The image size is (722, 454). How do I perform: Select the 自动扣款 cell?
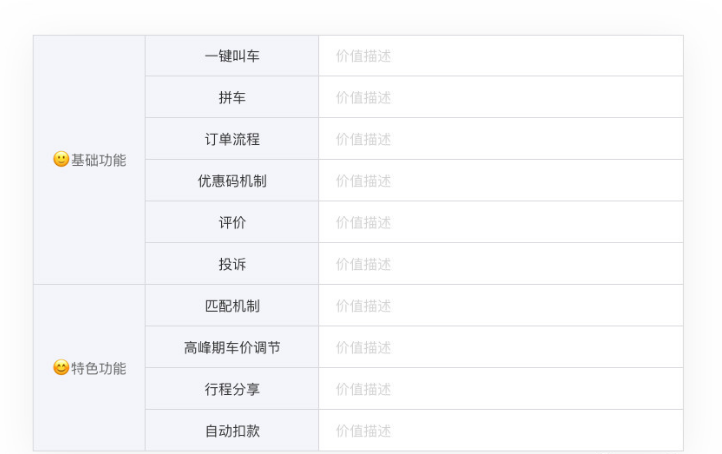[232, 431]
